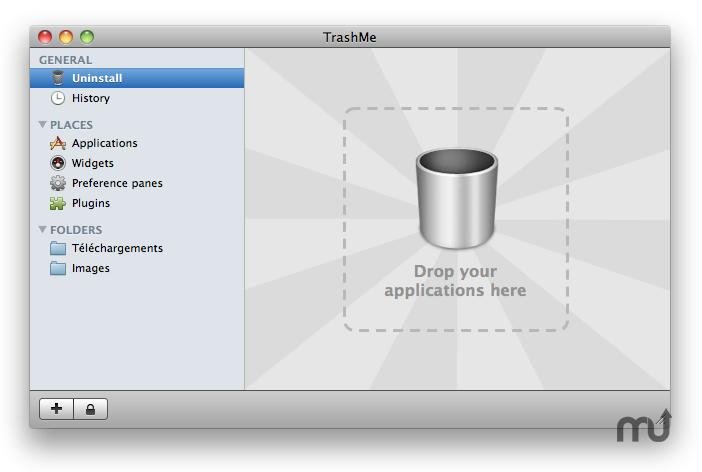Minimize the window with yellow button
The width and height of the screenshot is (702, 472).
click(66, 37)
